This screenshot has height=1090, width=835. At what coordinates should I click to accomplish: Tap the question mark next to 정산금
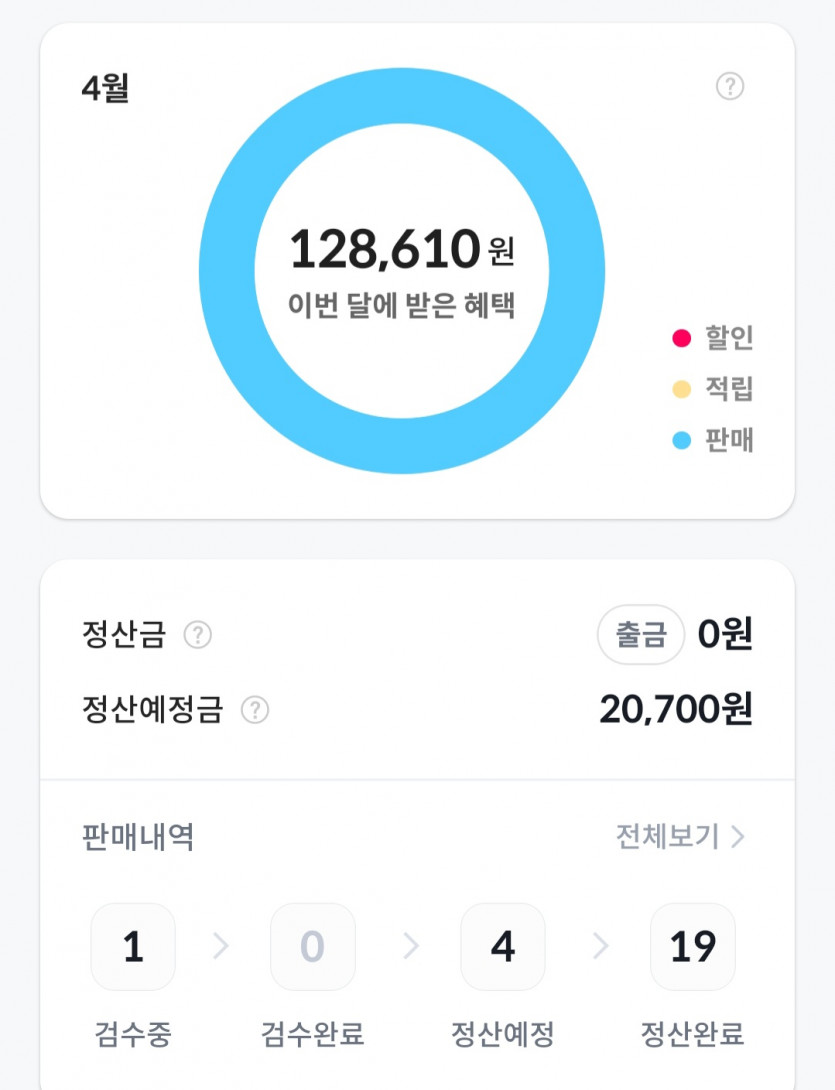(x=198, y=635)
